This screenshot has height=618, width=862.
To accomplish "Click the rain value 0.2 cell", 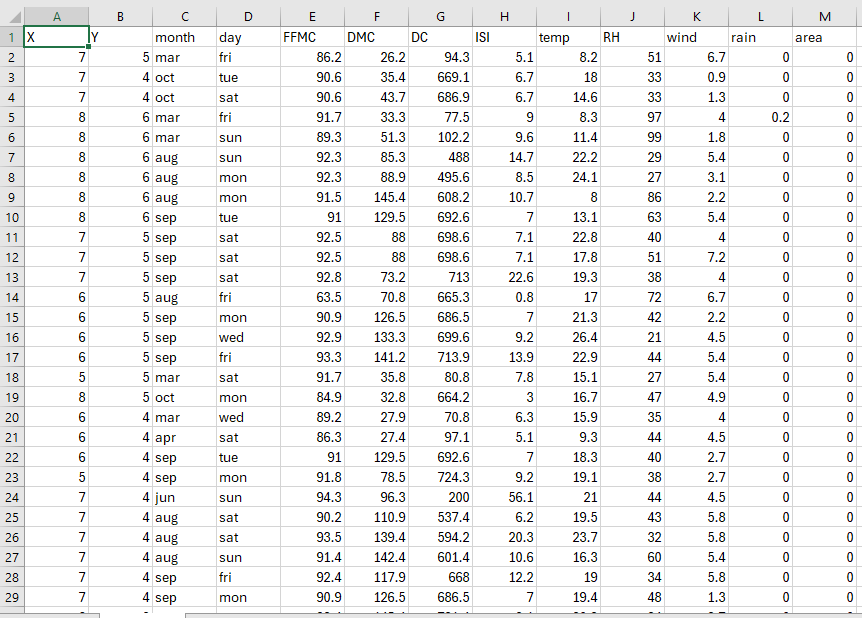I will pos(760,117).
